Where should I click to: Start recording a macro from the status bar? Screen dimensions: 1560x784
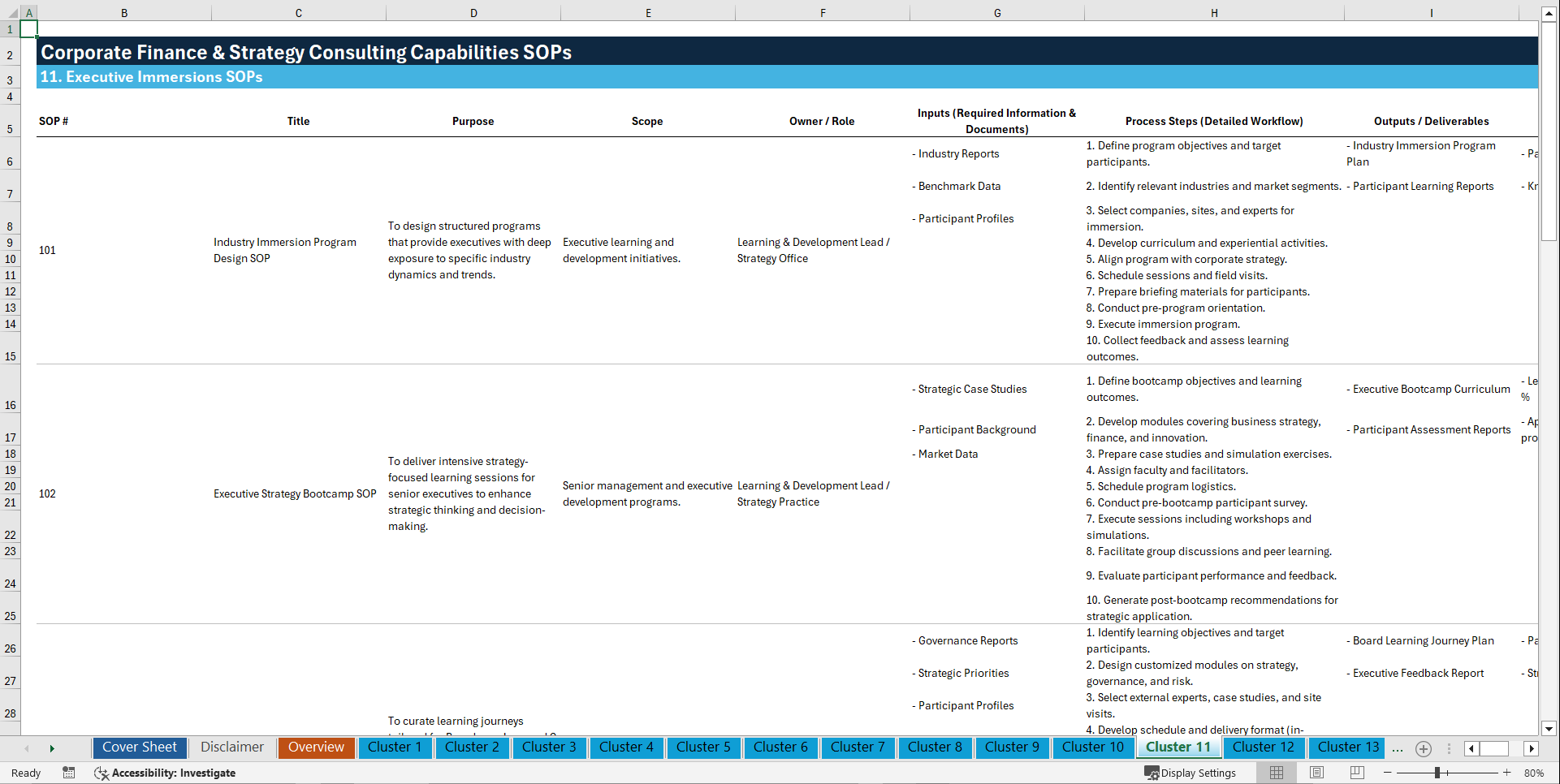coord(69,773)
